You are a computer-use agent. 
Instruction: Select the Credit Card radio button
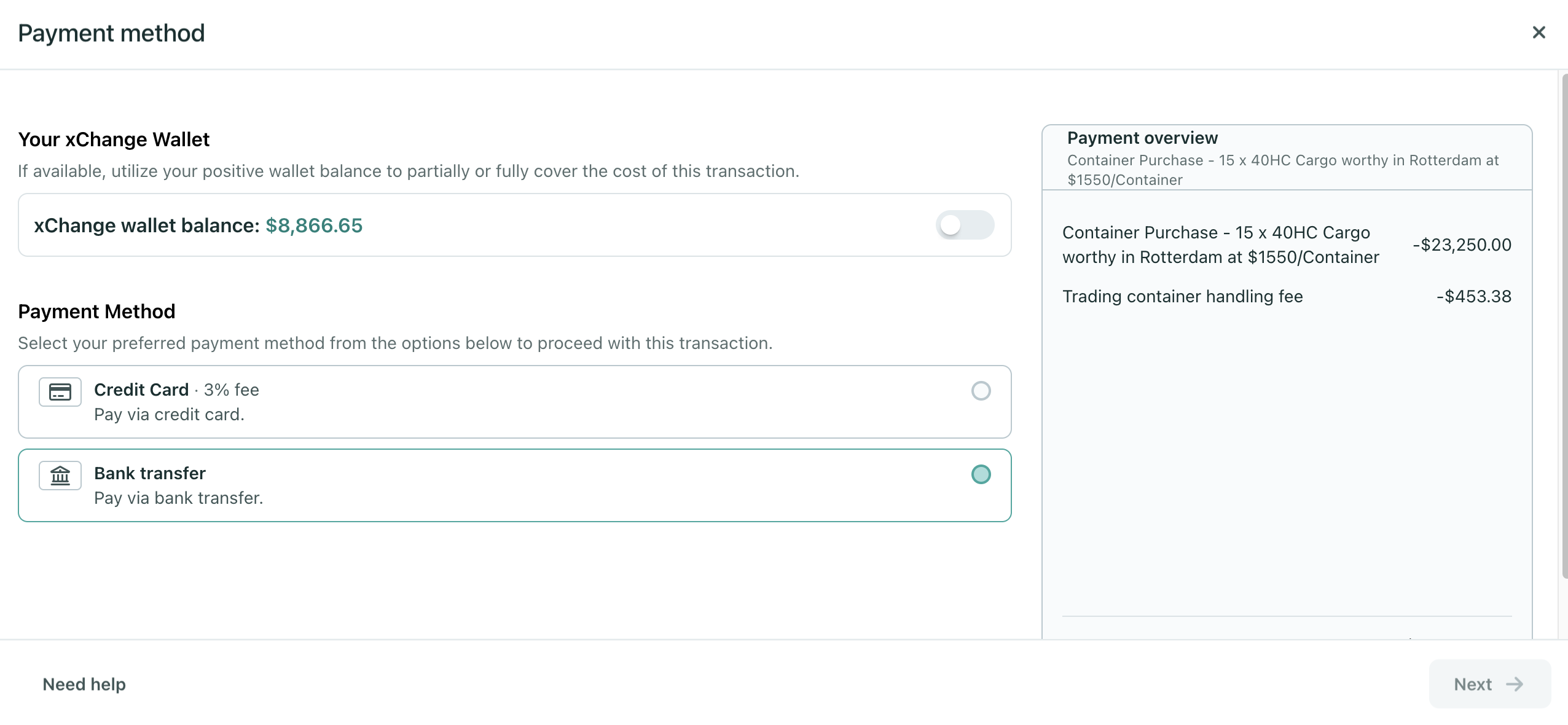pyautogui.click(x=981, y=391)
